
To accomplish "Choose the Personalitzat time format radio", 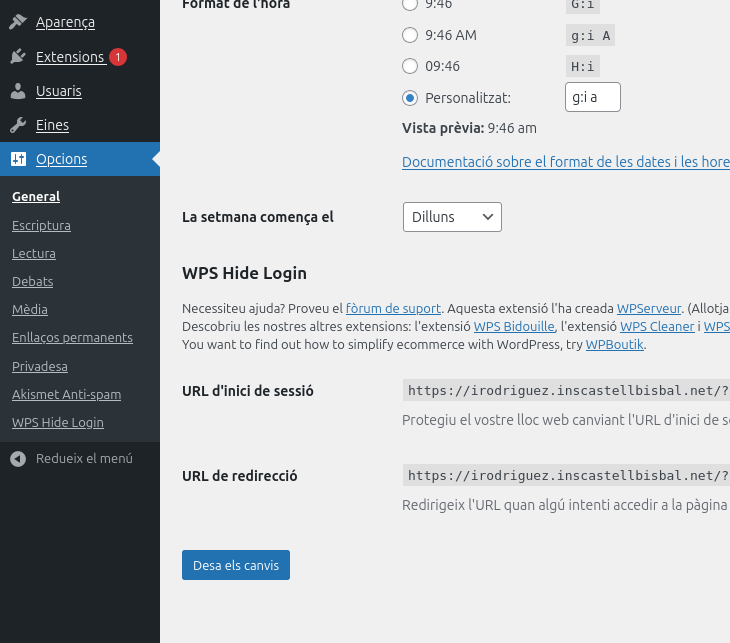I will (410, 98).
